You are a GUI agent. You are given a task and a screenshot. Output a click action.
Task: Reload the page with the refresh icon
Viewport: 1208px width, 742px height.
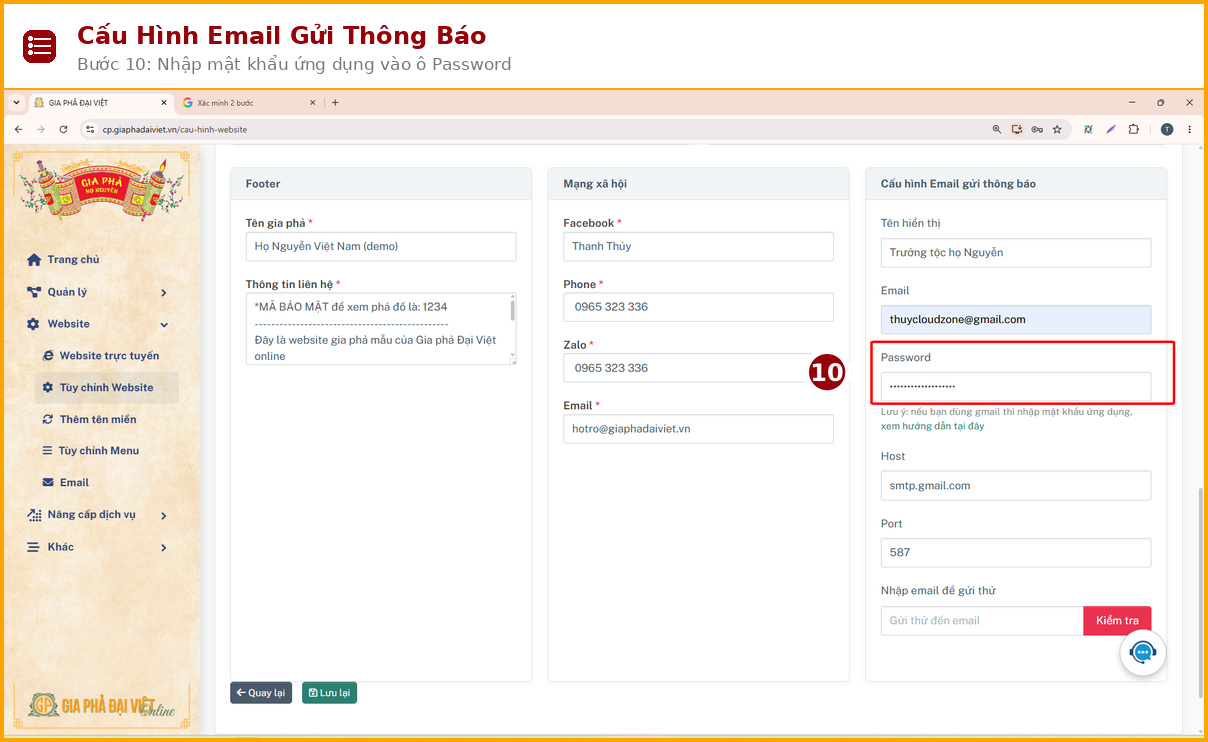(63, 129)
